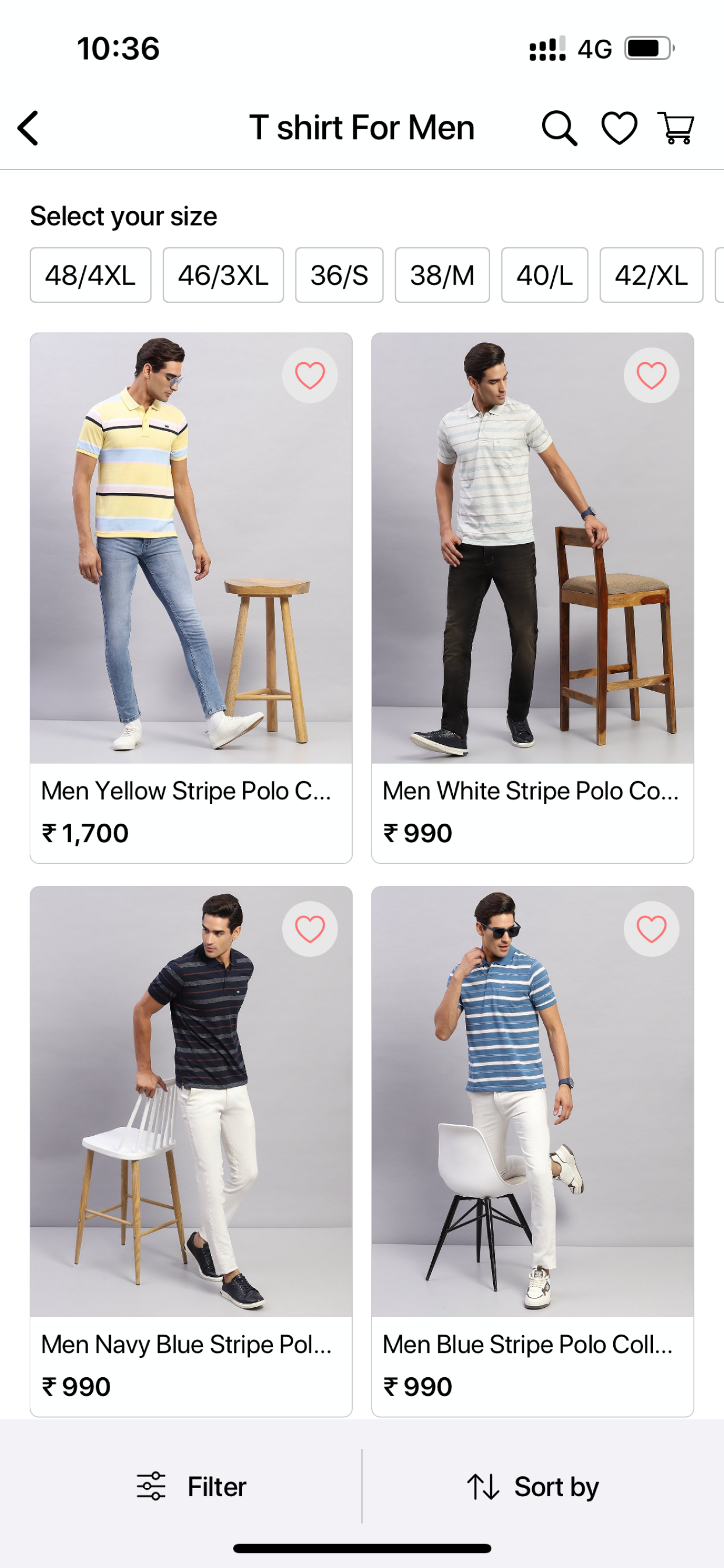Open wishlist heart icon in header

click(x=618, y=128)
